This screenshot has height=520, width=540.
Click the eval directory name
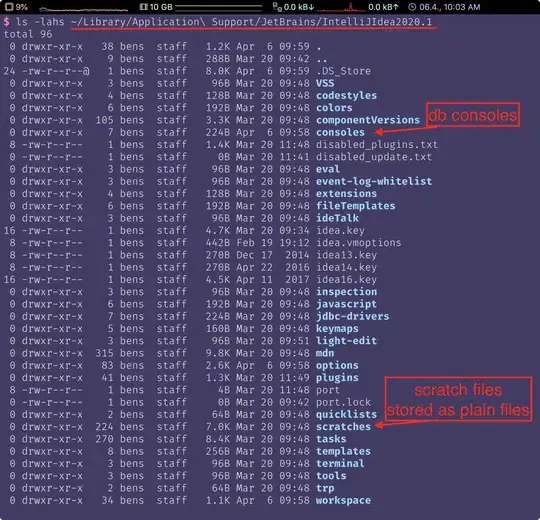(328, 169)
